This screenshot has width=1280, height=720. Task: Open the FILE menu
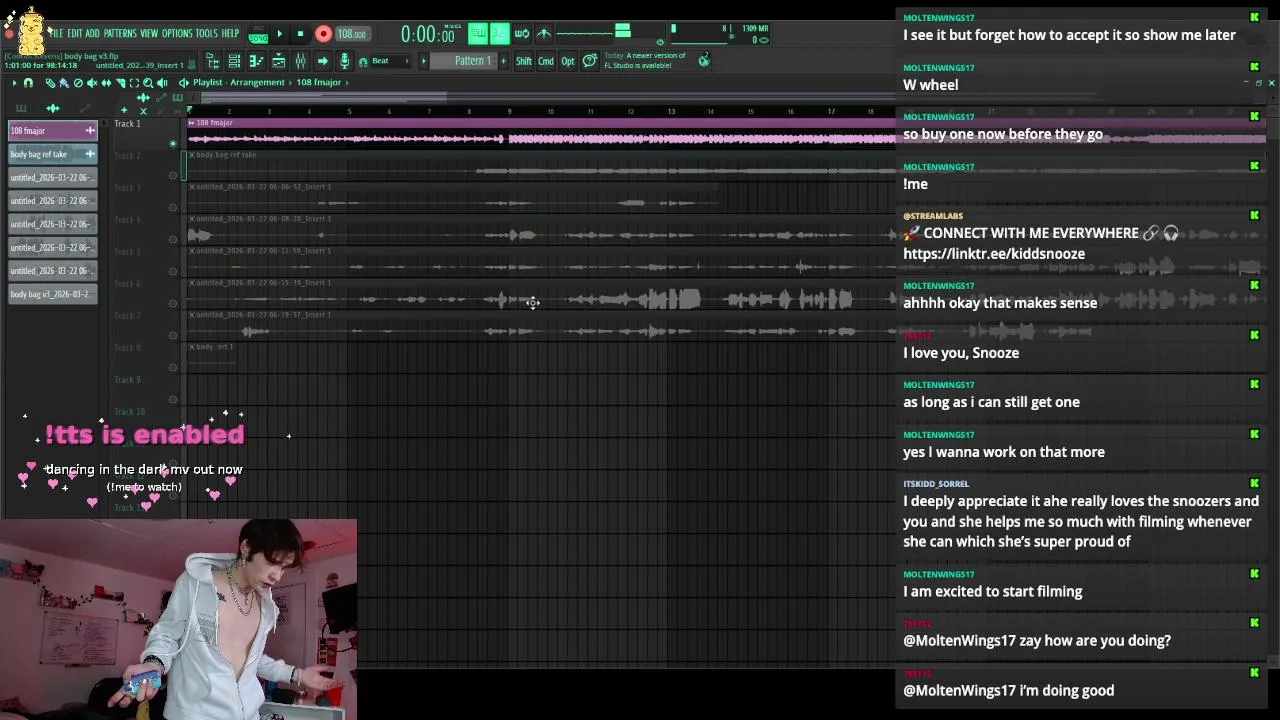pyautogui.click(x=56, y=33)
